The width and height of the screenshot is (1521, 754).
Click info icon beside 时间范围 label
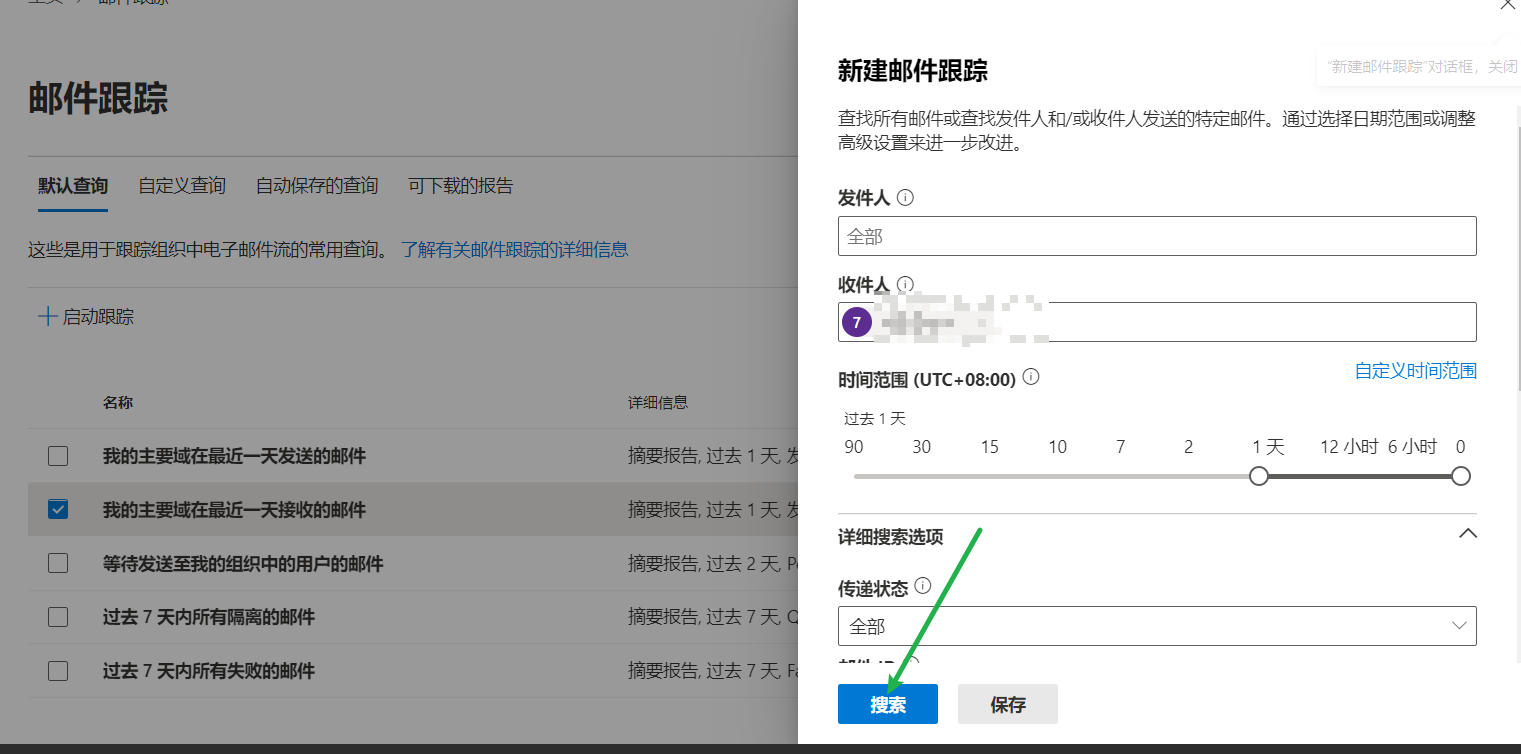pyautogui.click(x=1031, y=377)
